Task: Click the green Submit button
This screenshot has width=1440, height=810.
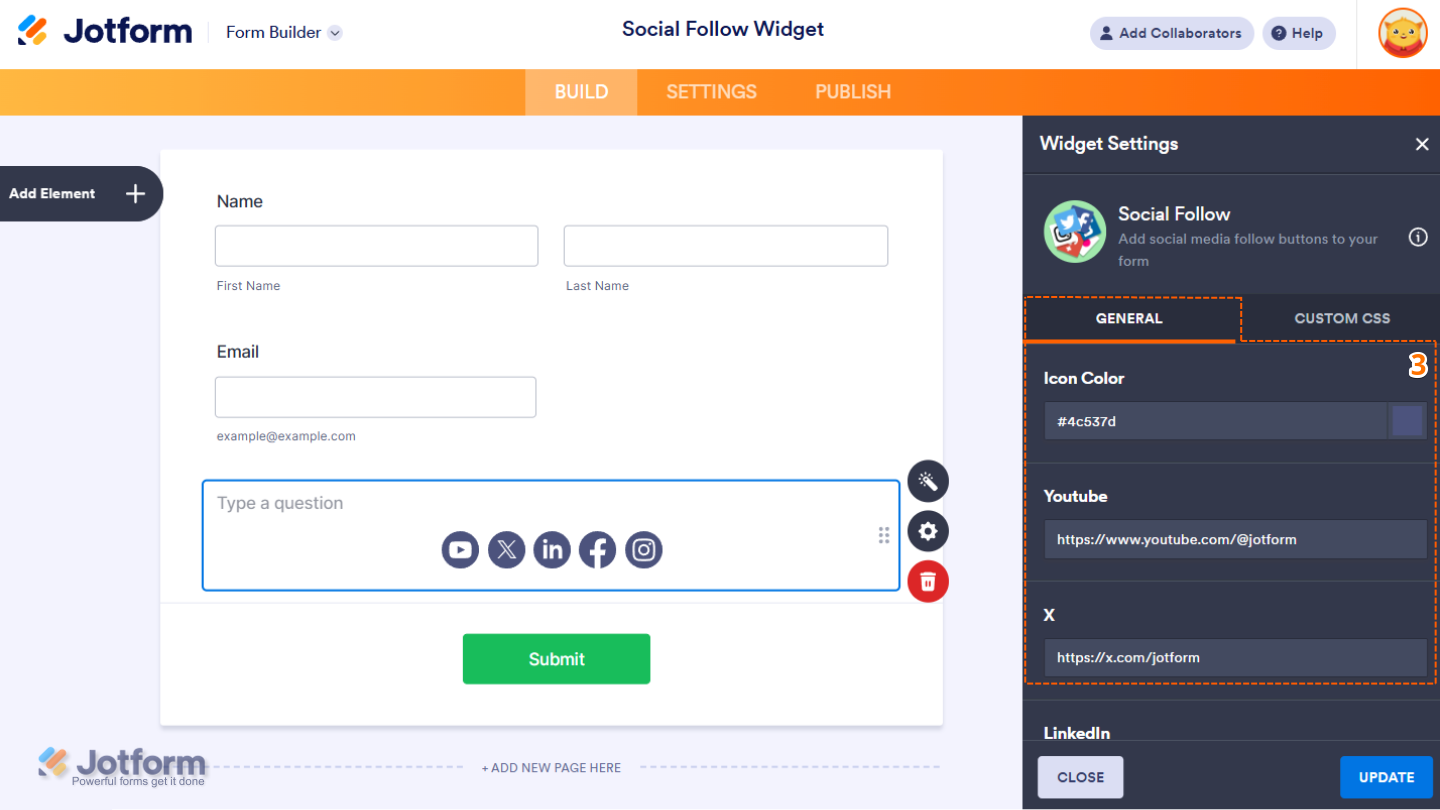Action: (x=556, y=658)
